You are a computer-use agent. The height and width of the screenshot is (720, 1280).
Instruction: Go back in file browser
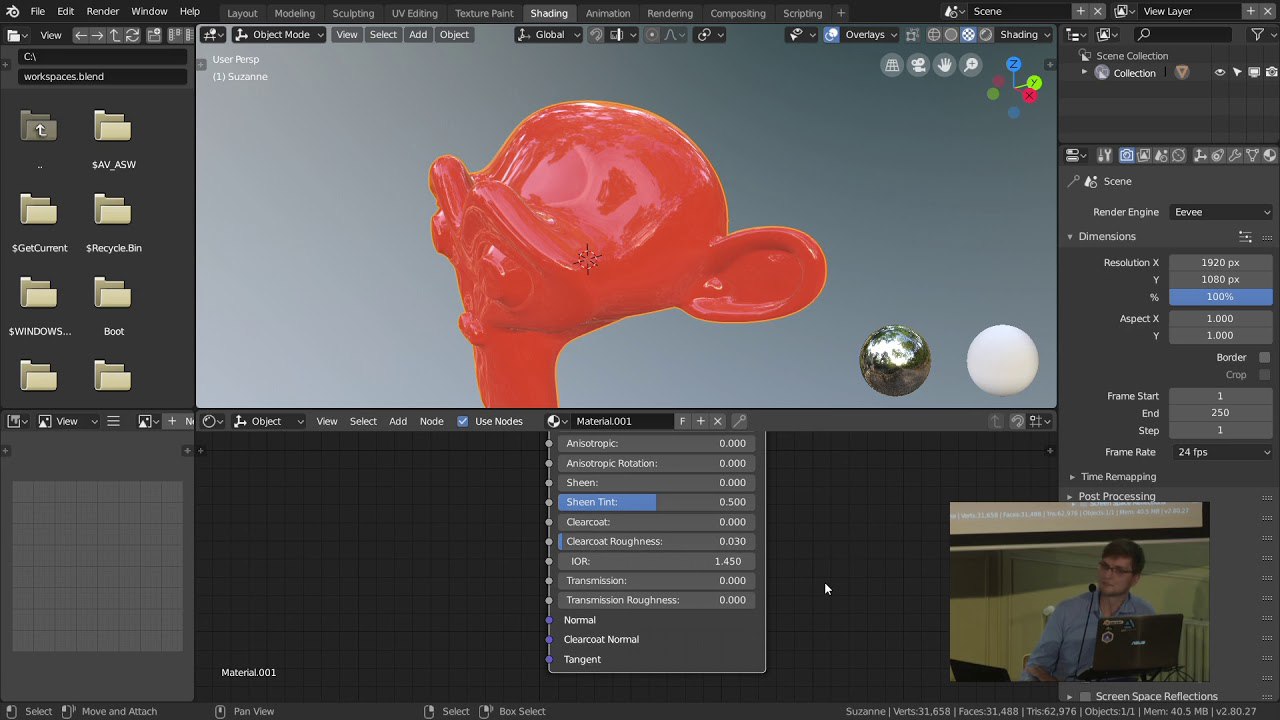coord(81,34)
